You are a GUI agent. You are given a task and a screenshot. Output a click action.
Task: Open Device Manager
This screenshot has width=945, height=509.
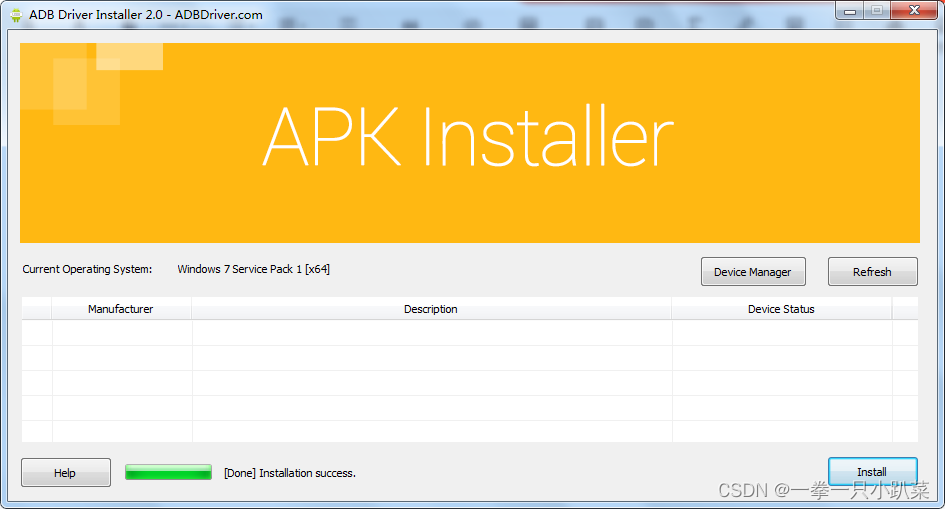[753, 272]
